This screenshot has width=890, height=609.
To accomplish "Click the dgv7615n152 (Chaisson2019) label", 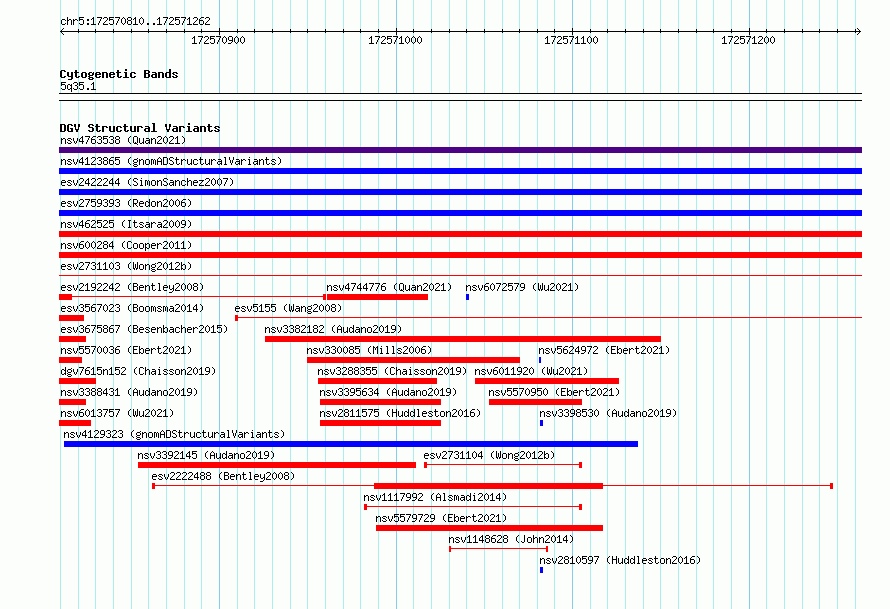I will [138, 371].
